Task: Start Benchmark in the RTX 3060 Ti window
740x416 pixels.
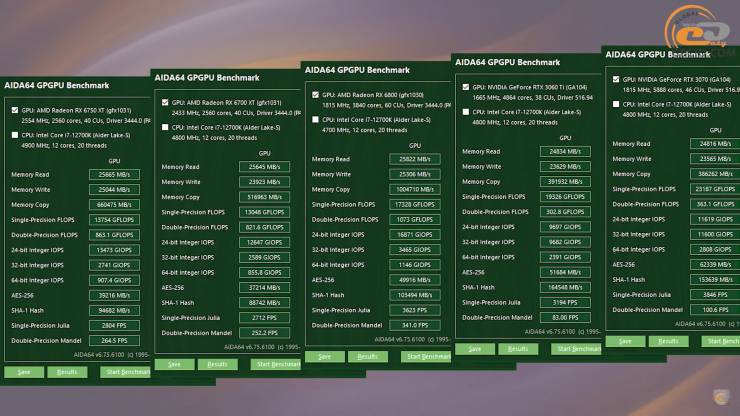Action: click(x=576, y=349)
